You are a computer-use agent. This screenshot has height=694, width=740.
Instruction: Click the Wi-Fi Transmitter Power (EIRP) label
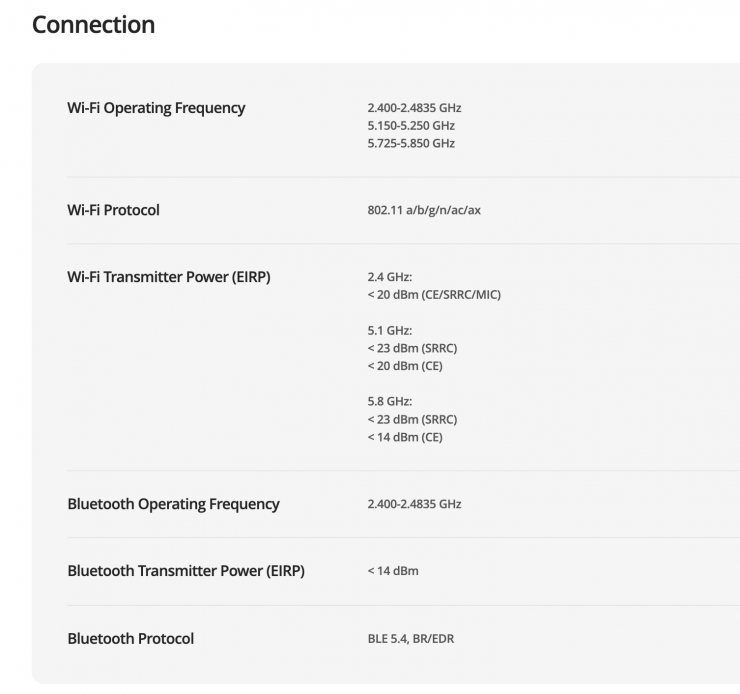[168, 277]
